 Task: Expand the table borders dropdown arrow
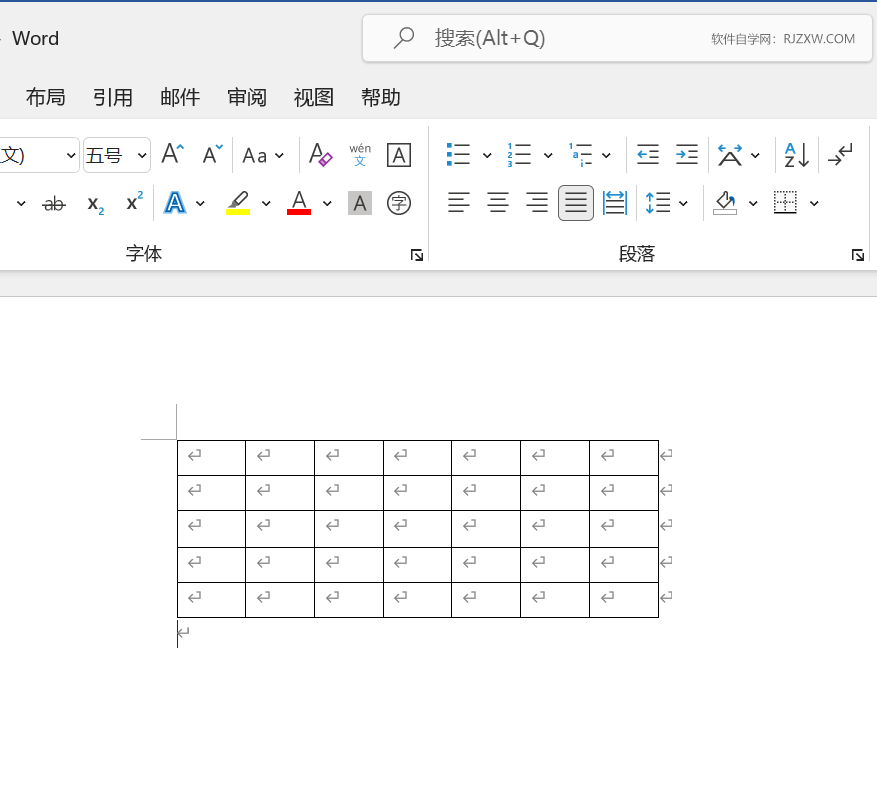click(814, 203)
